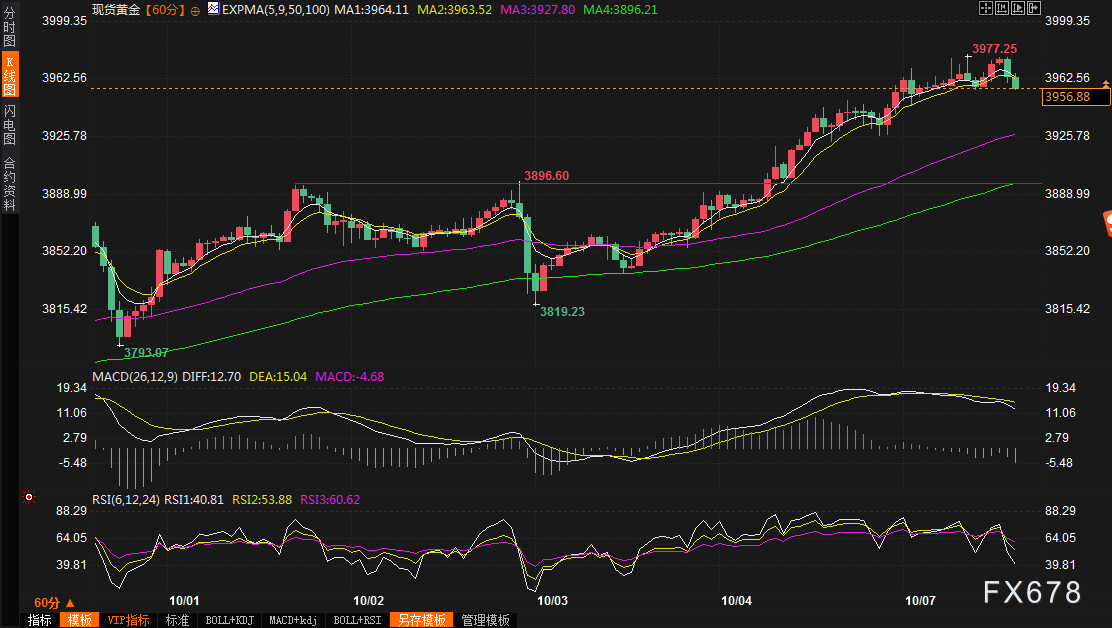This screenshot has width=1112, height=628.
Task: Expand the 60分 timeframe selector at bottom left
Action: coord(54,603)
